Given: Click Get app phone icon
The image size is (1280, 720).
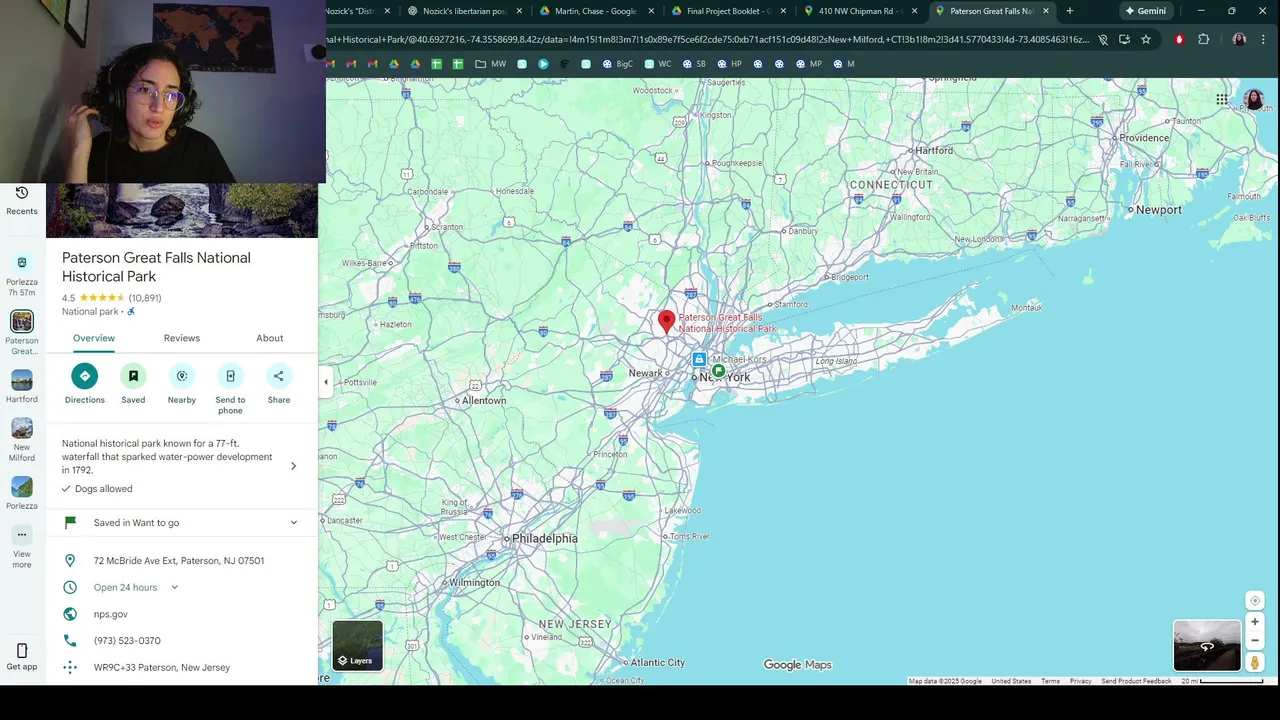Looking at the screenshot, I should coord(22,651).
